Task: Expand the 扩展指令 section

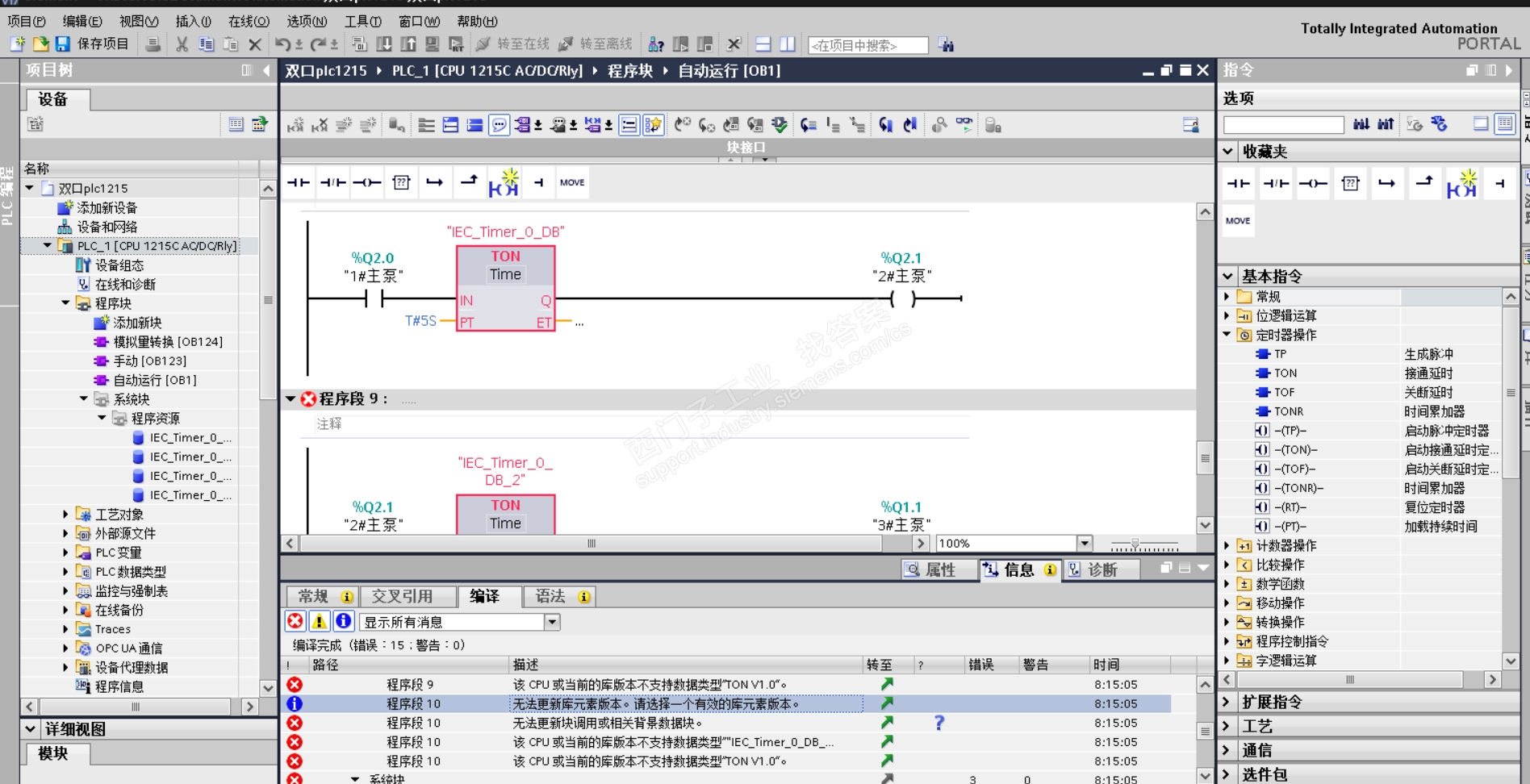Action: (1227, 702)
